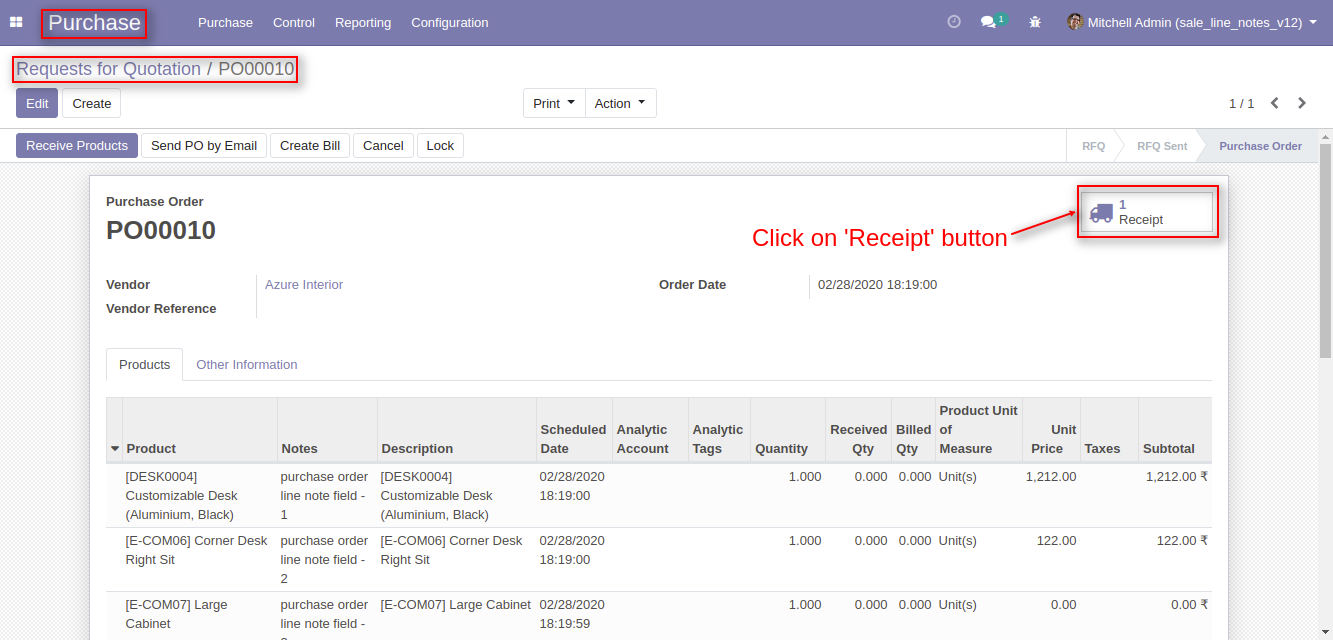Open the Reporting menu
Image resolution: width=1333 pixels, height=640 pixels.
coord(363,22)
